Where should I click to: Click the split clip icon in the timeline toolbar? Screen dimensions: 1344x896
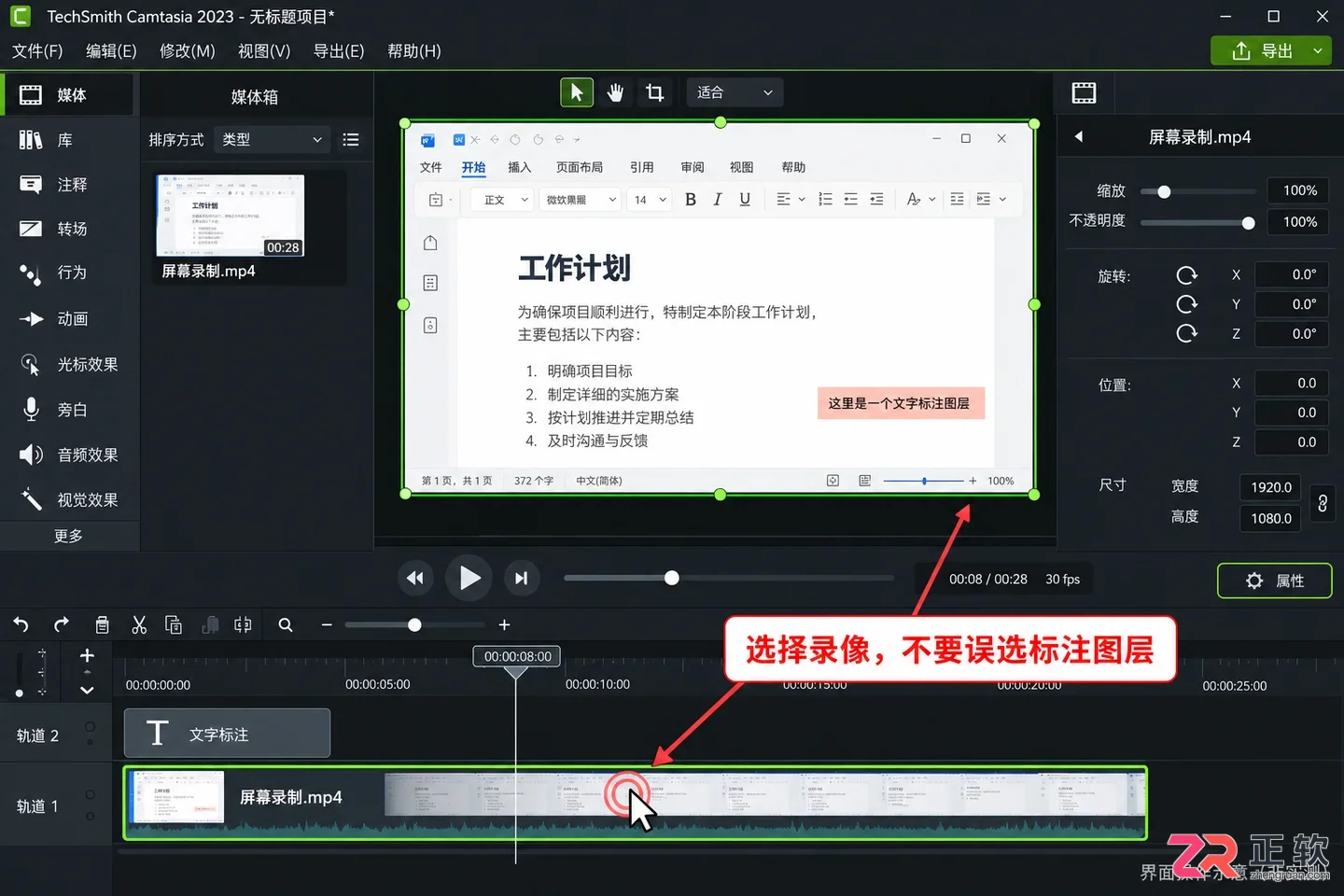243,624
